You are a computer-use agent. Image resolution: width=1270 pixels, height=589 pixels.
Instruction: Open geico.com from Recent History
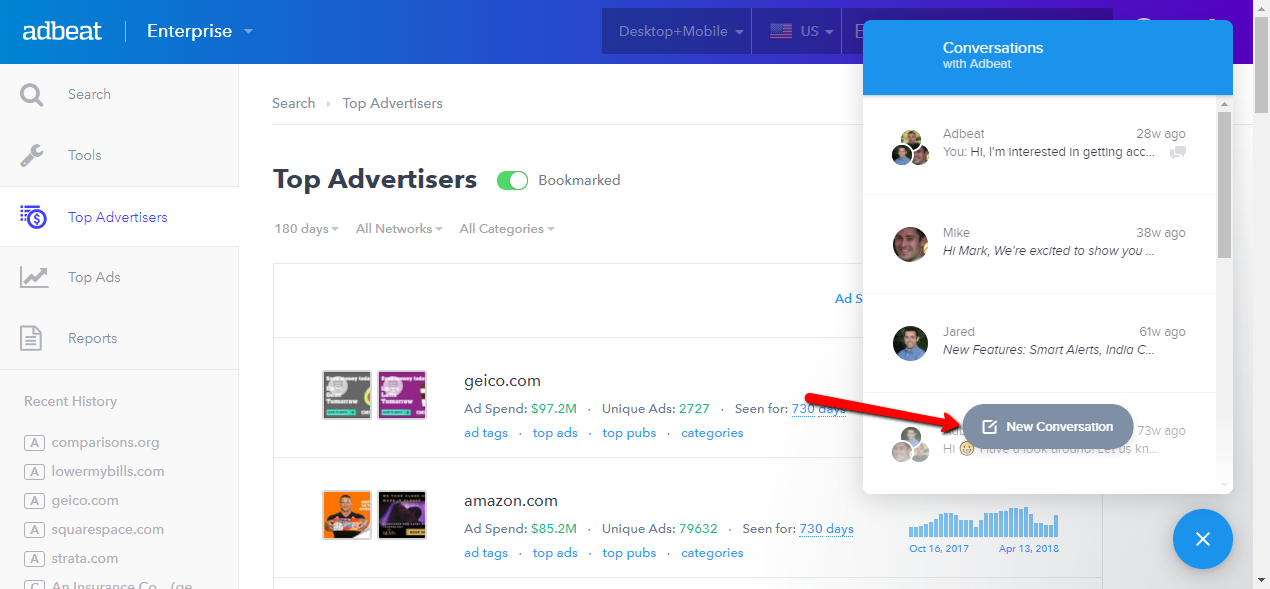85,500
